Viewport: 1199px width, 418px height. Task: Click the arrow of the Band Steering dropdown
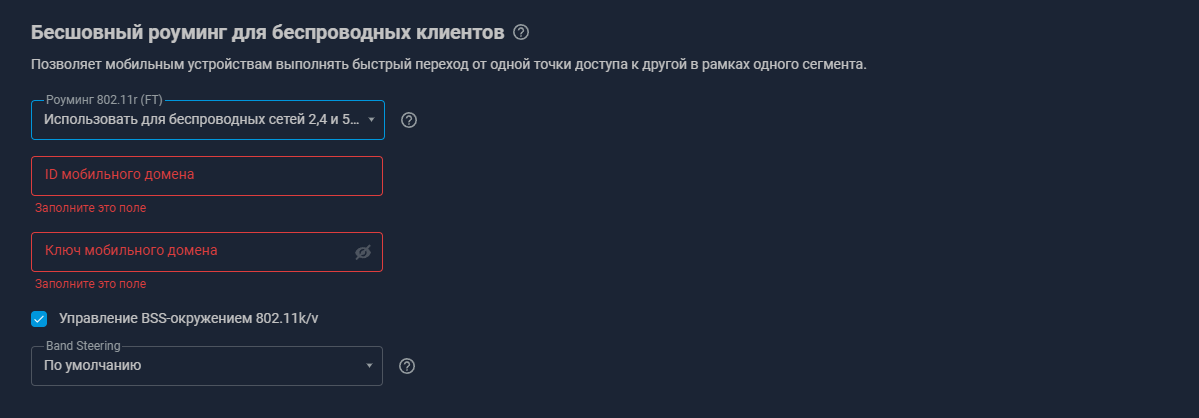(371, 366)
